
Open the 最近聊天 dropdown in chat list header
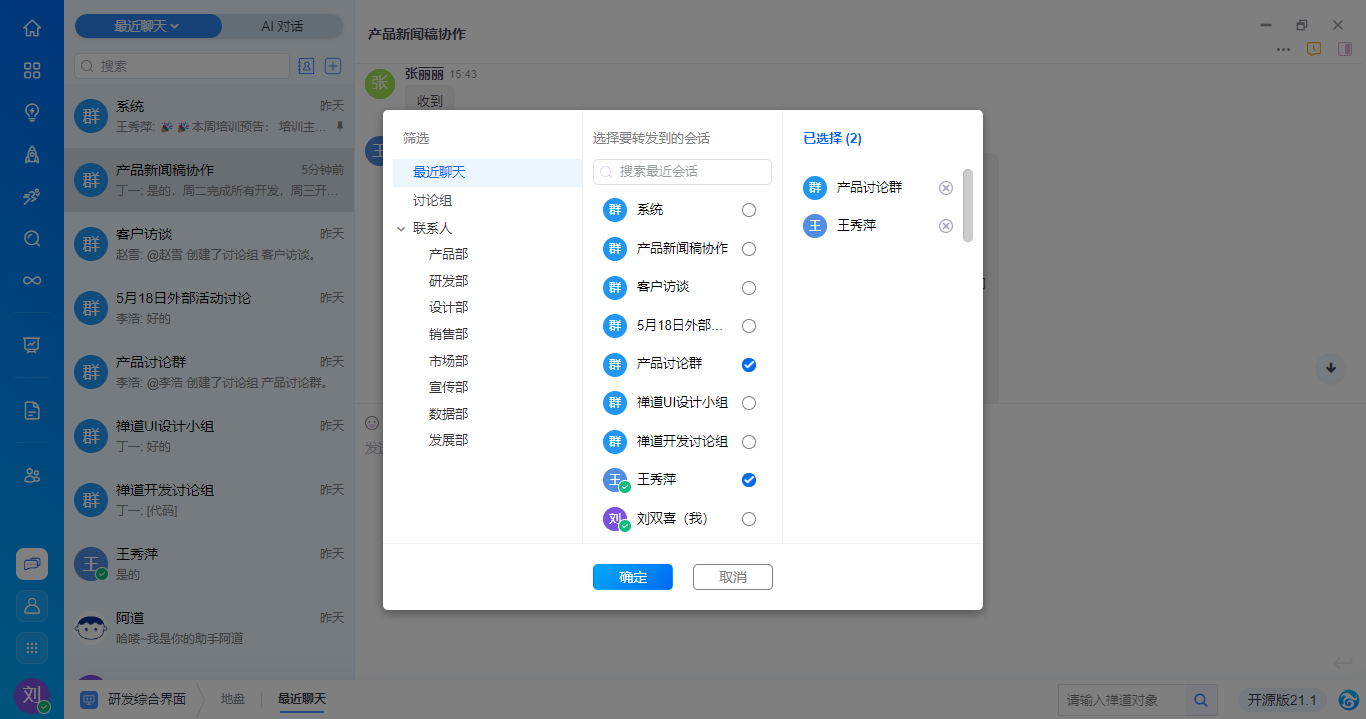click(x=148, y=26)
